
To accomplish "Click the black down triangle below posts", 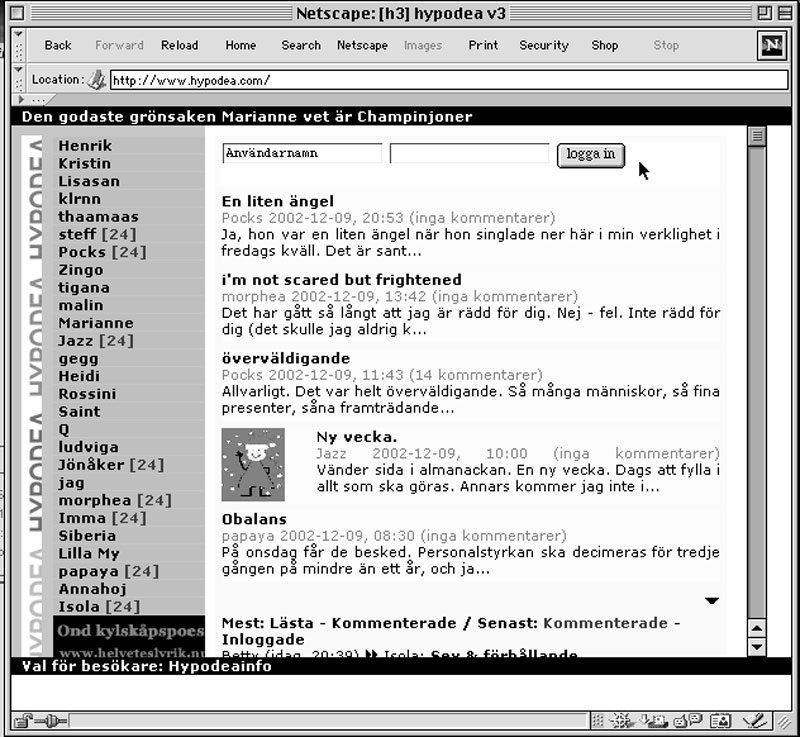I will point(712,601).
